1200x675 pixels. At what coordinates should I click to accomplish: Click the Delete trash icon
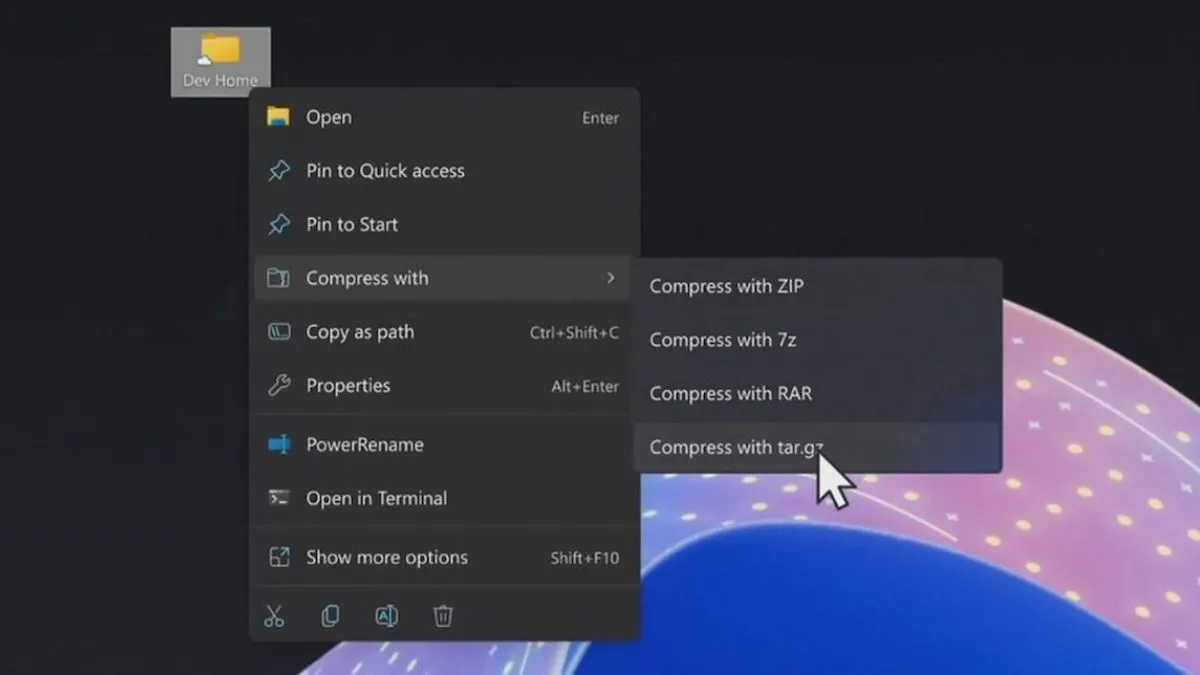pos(443,615)
